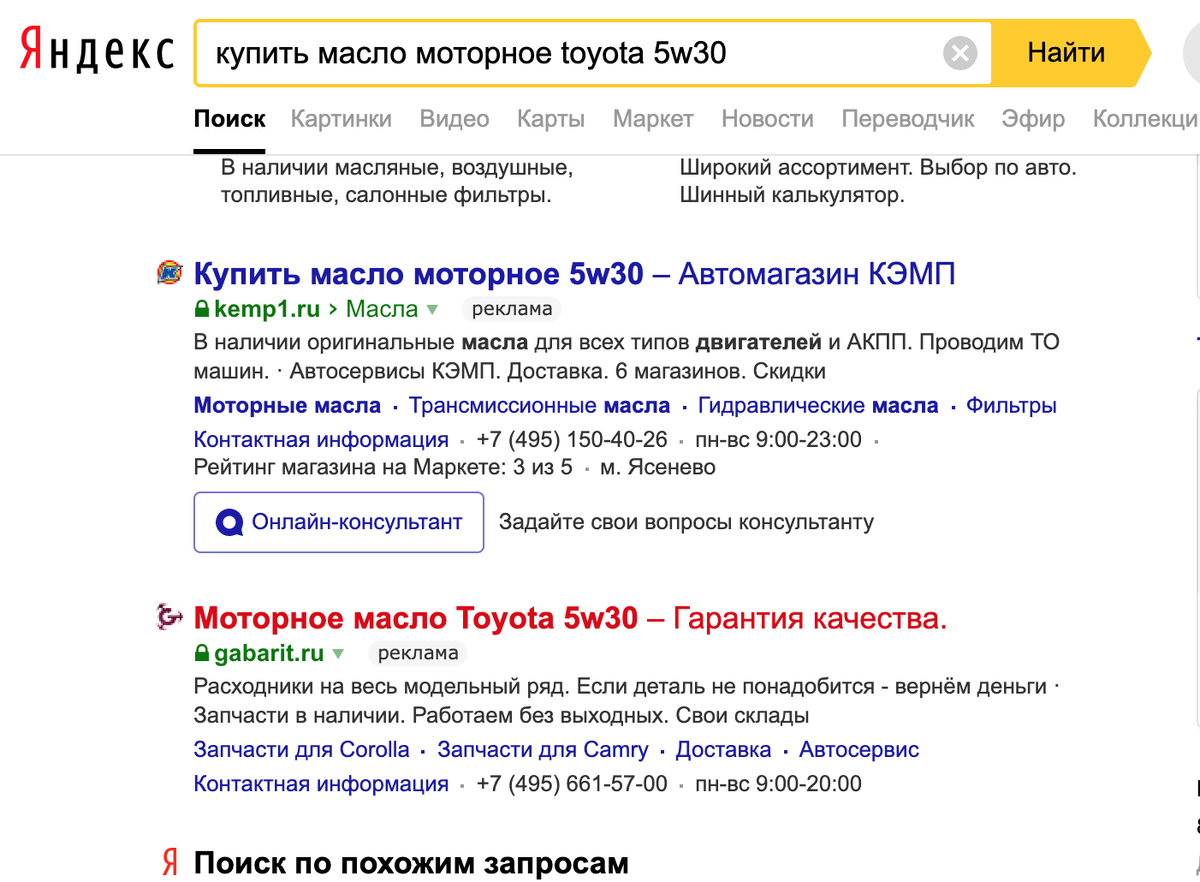Viewport: 1200px width, 882px height.
Task: Open the Моторные масла sitelink
Action: pos(287,406)
